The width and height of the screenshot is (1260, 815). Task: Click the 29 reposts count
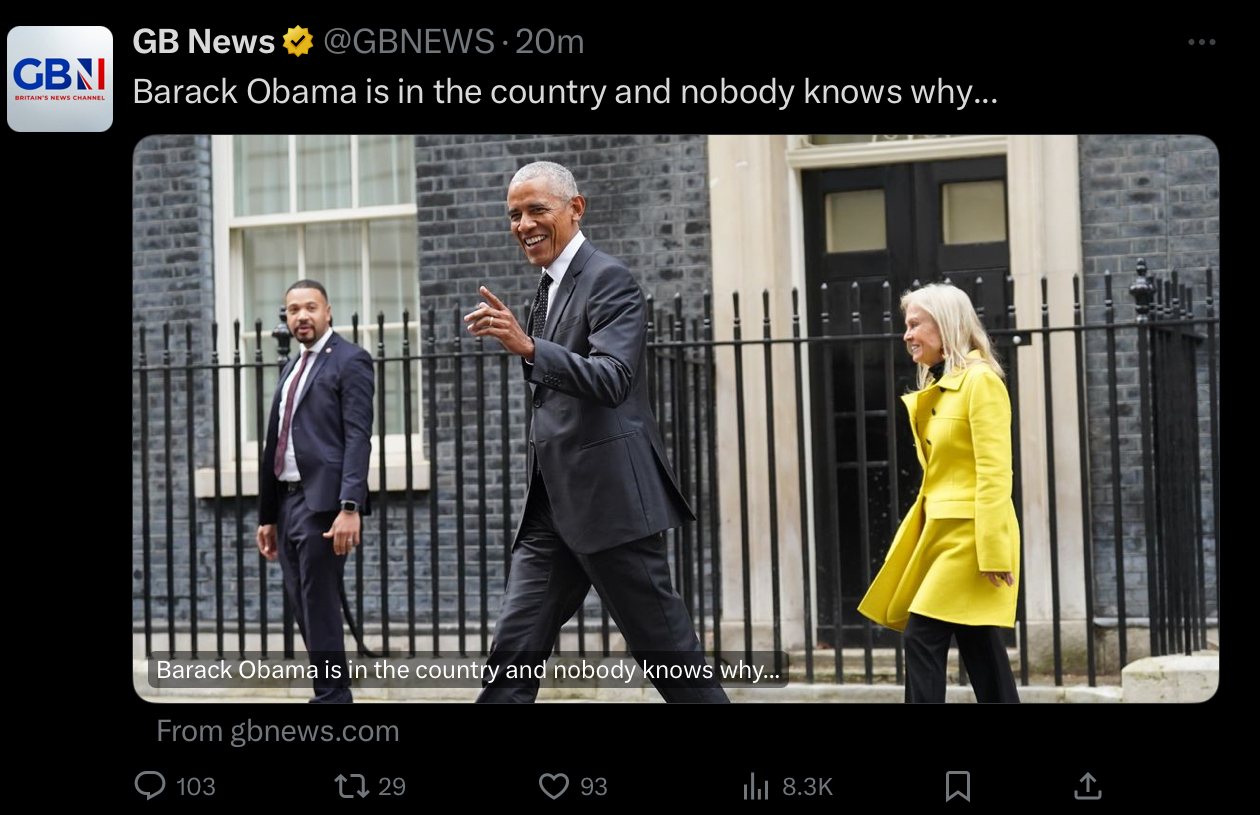click(x=392, y=787)
